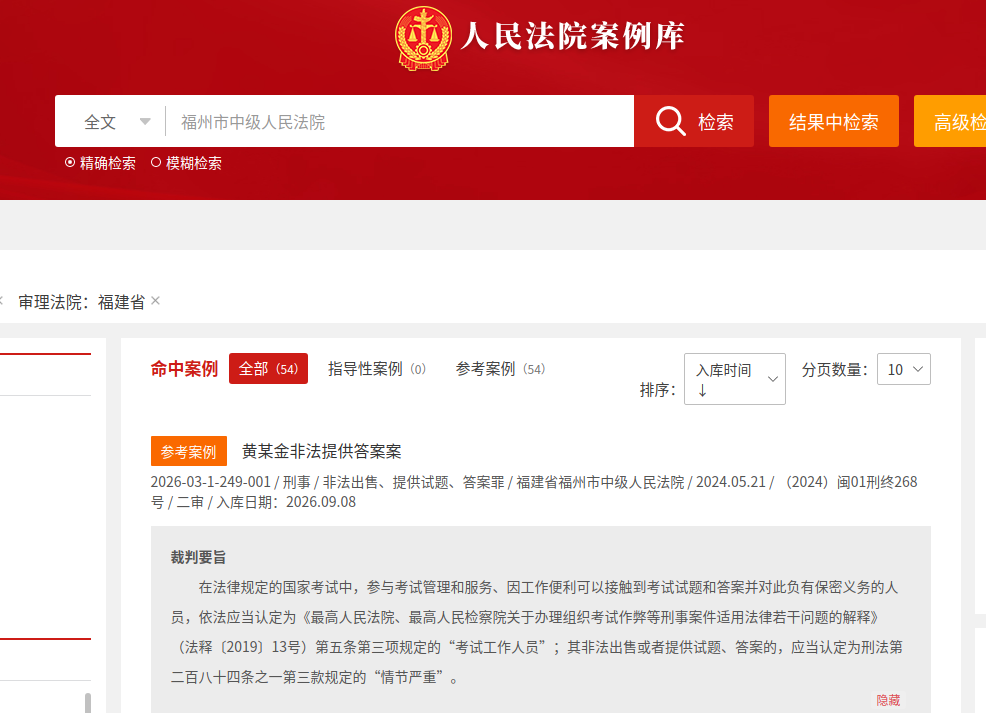Image resolution: width=986 pixels, height=713 pixels.
Task: Open the 全文 search scope dropdown
Action: [x=117, y=121]
